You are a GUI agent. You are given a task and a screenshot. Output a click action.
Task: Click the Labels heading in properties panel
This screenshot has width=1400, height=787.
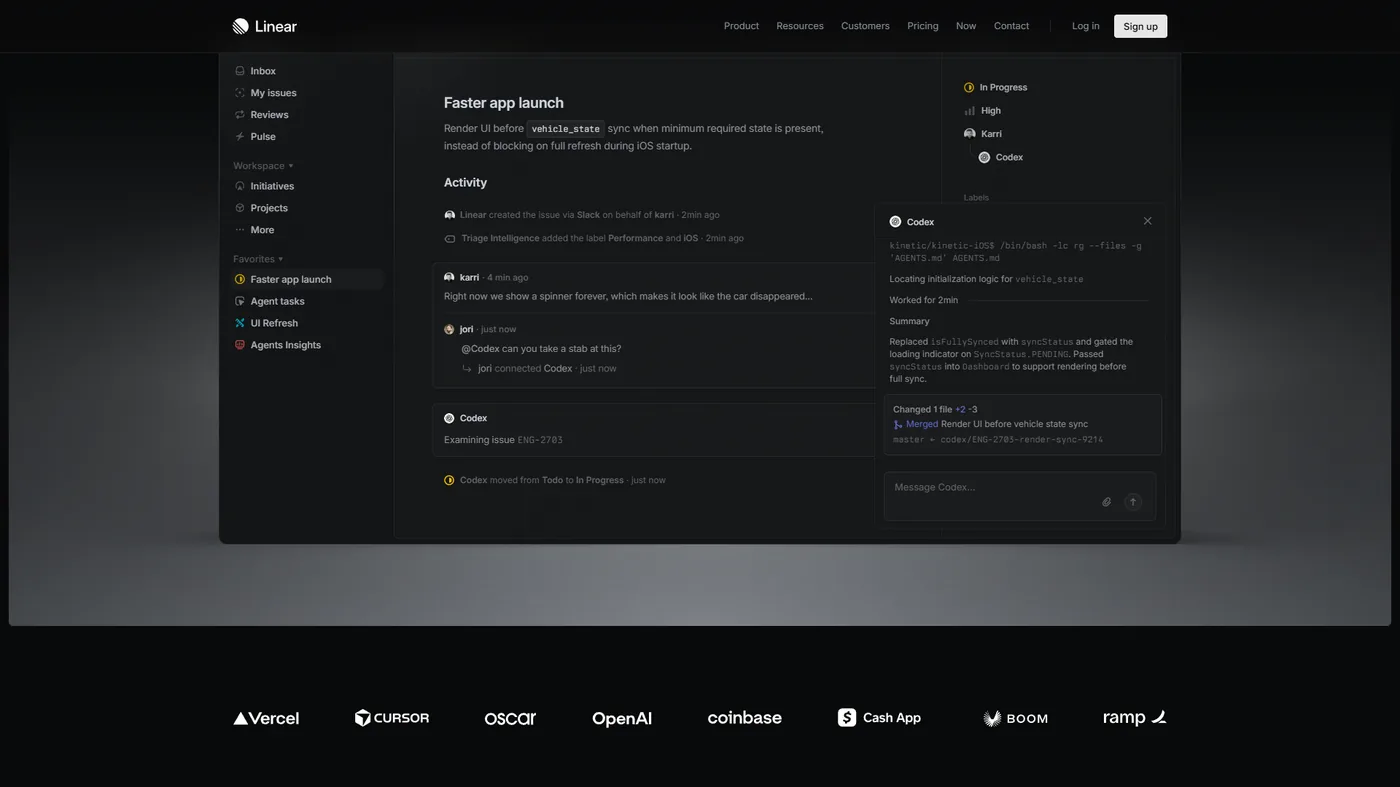[x=976, y=197]
